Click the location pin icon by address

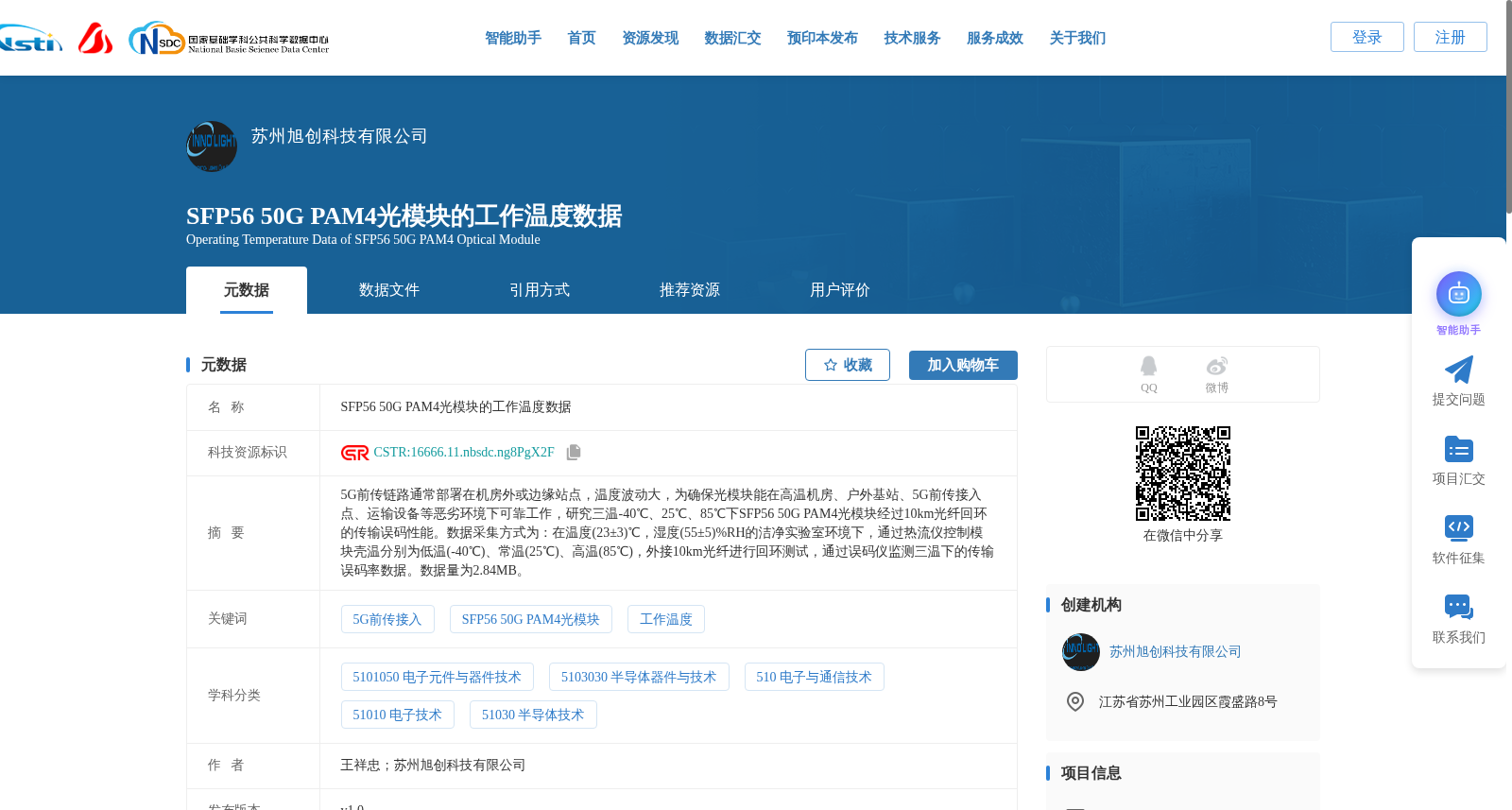[1074, 701]
